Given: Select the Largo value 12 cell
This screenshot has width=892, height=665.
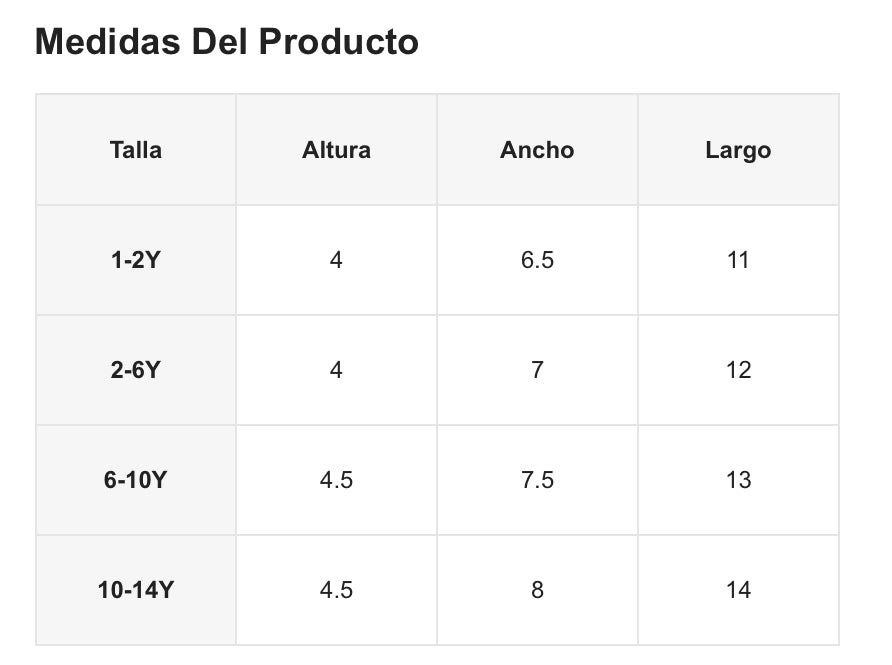Looking at the screenshot, I should pos(738,370).
